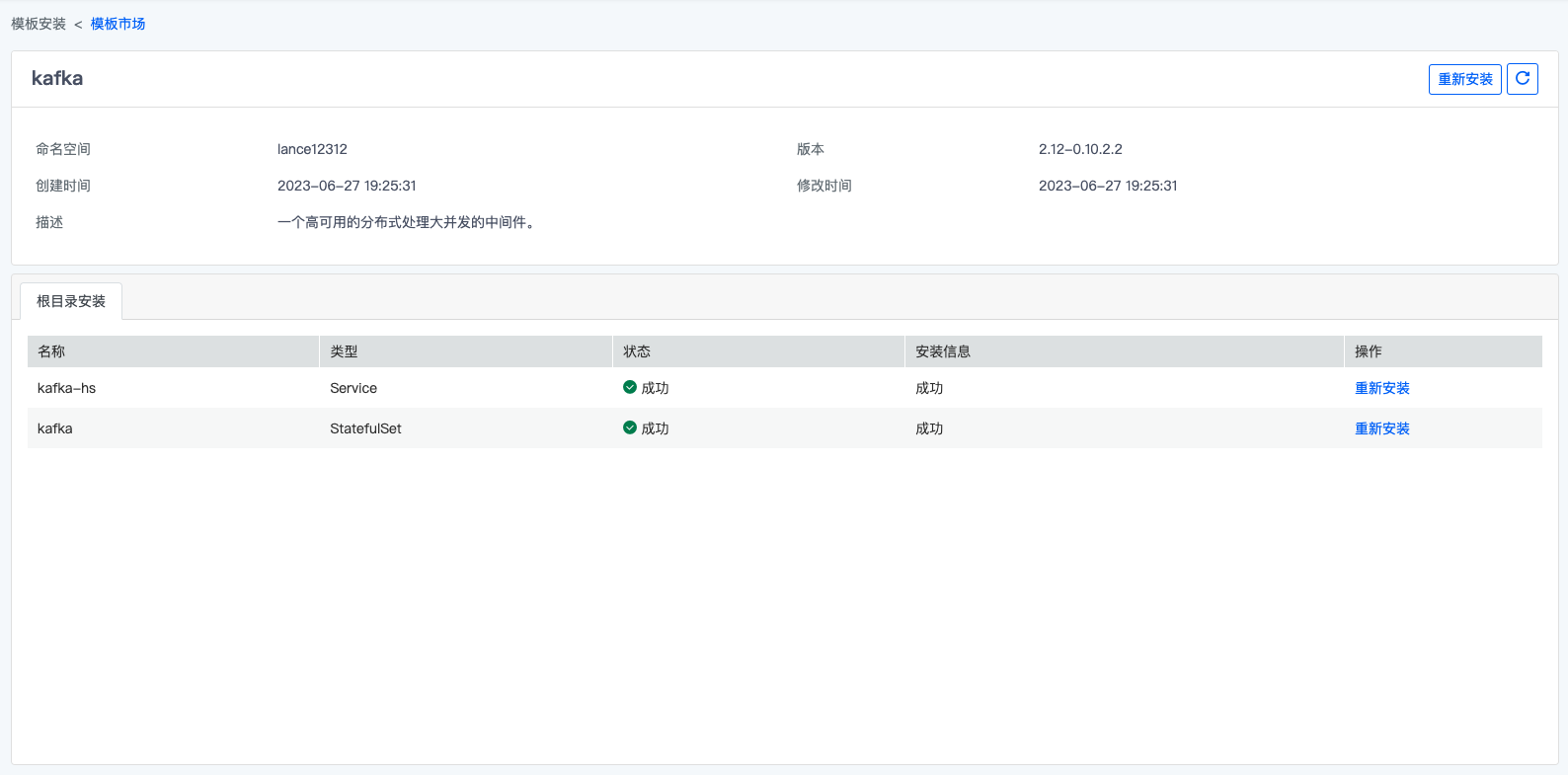Click the namespace value lance12312

[312, 149]
